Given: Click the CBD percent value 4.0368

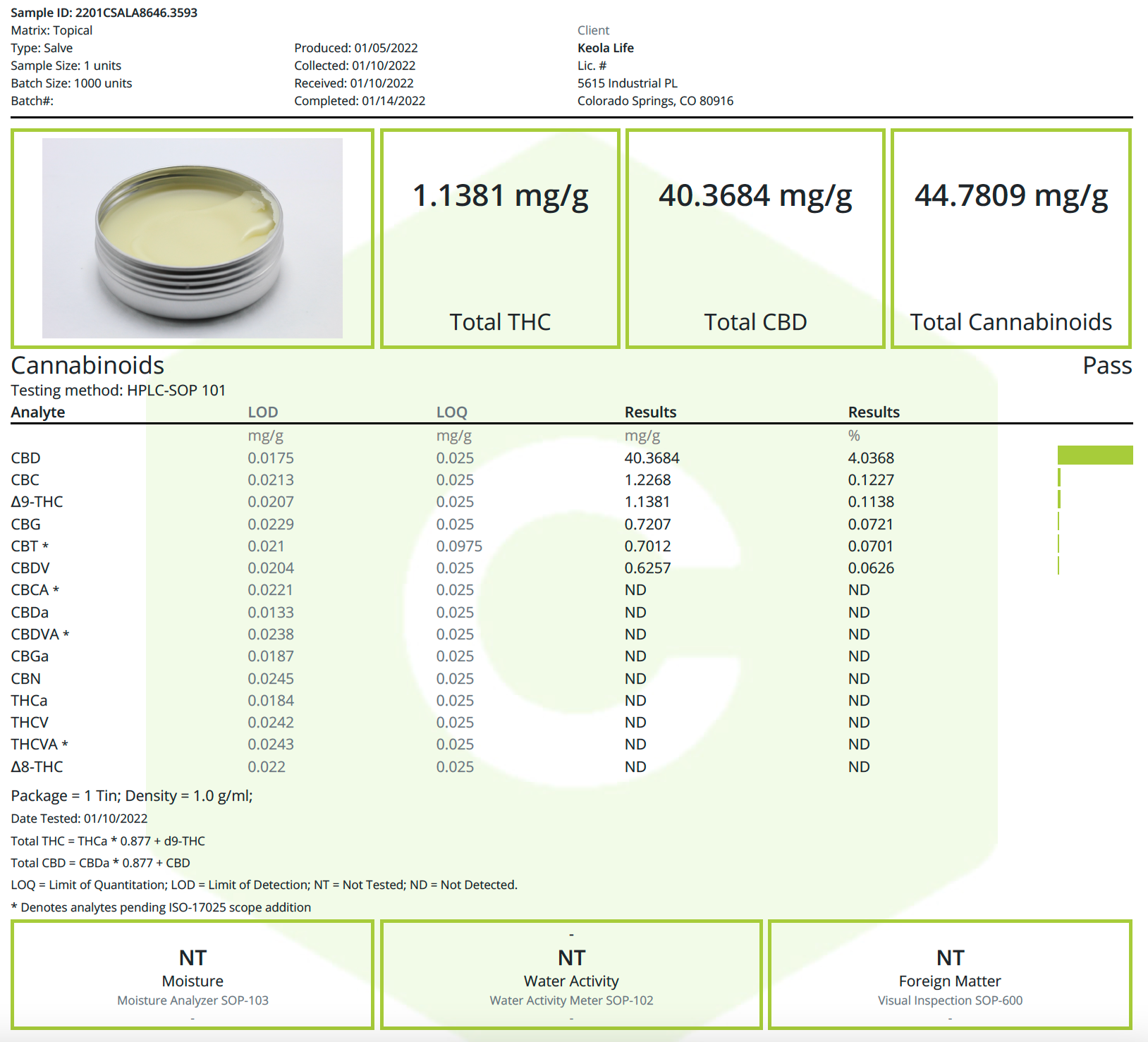Looking at the screenshot, I should 871,458.
